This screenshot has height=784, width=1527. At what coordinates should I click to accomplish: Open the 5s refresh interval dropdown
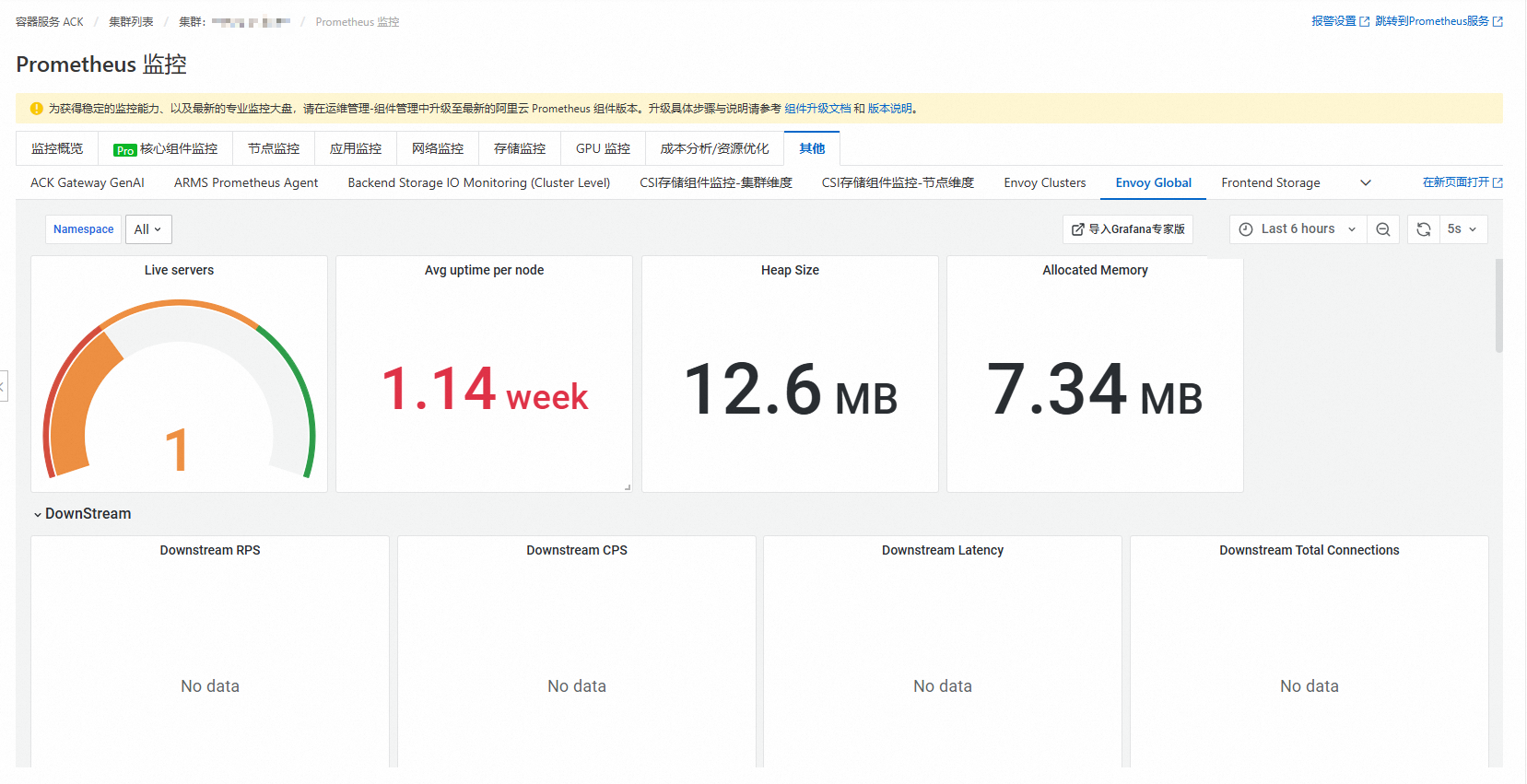point(1463,229)
